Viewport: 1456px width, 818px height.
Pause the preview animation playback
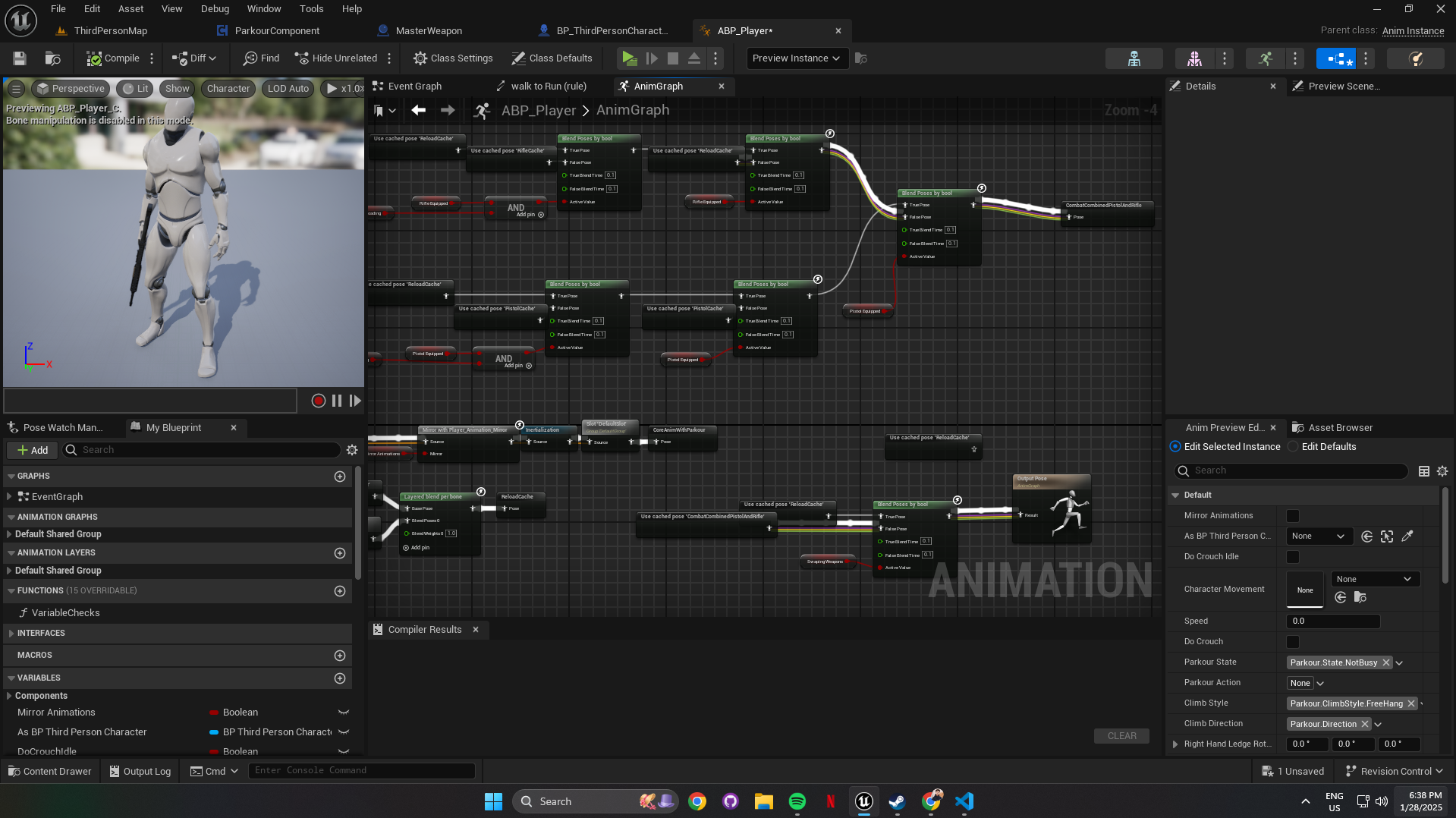tap(337, 401)
